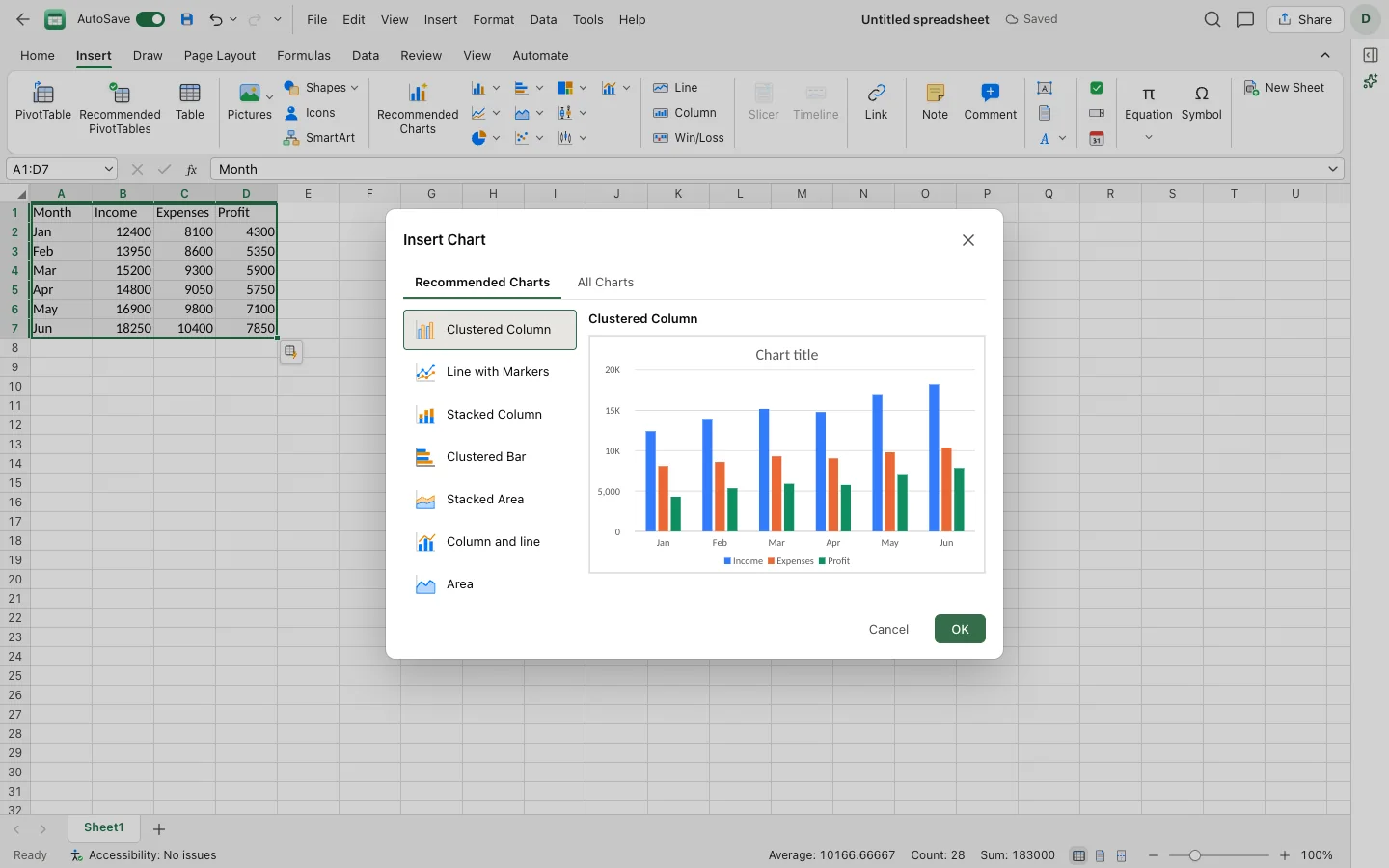Switch to Page Layout view in status bar
The width and height of the screenshot is (1389, 868).
(1100, 855)
